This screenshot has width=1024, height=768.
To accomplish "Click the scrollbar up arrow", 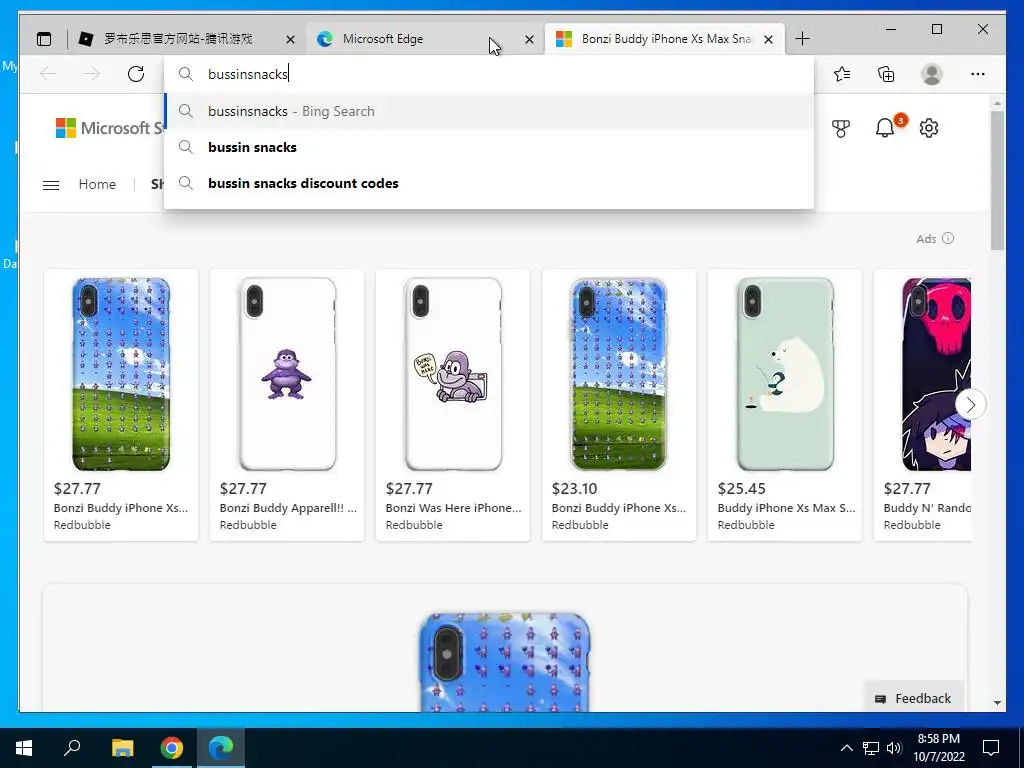I will pos(997,103).
